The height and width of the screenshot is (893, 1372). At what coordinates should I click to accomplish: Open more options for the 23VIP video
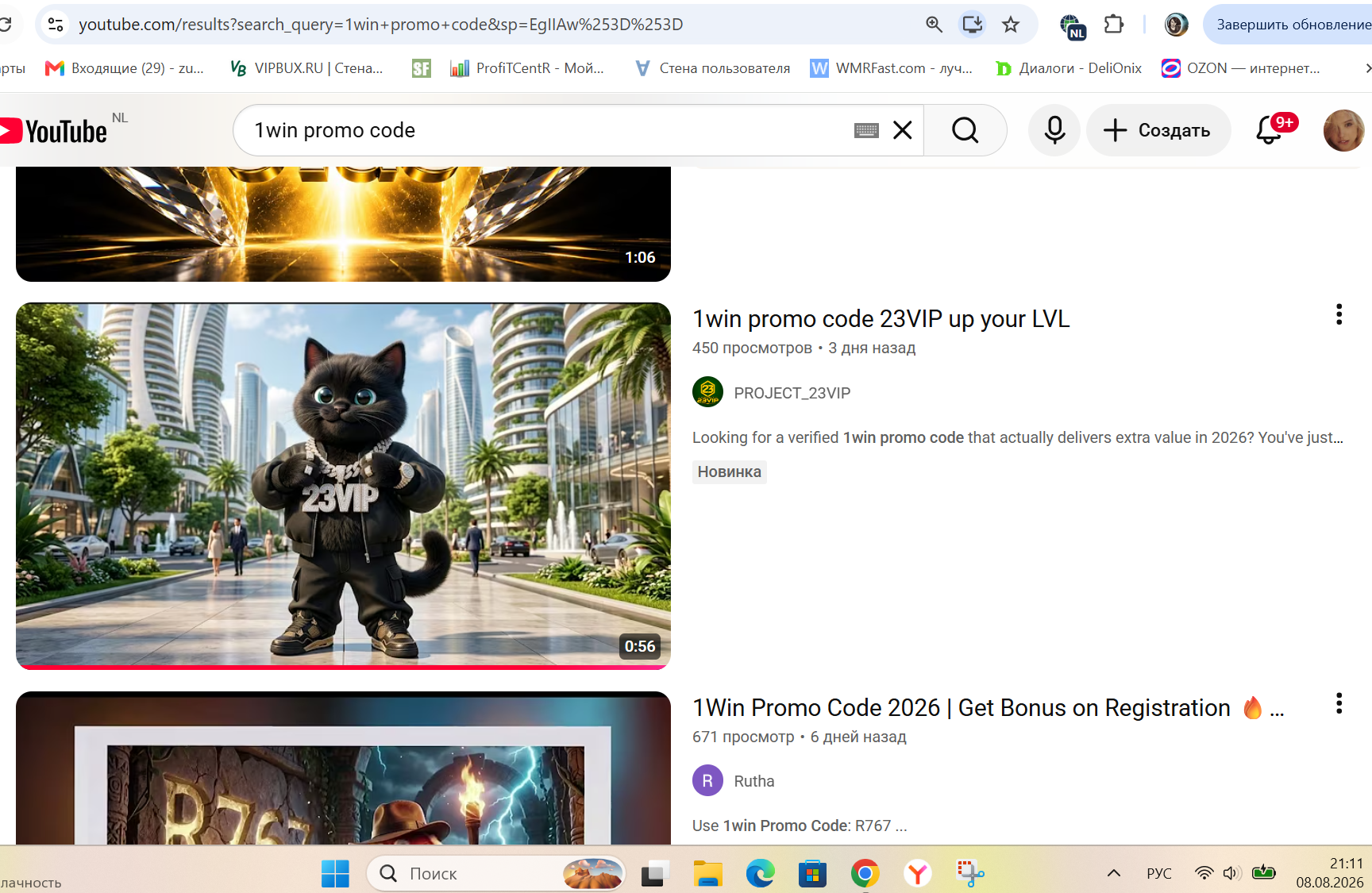coord(1339,314)
